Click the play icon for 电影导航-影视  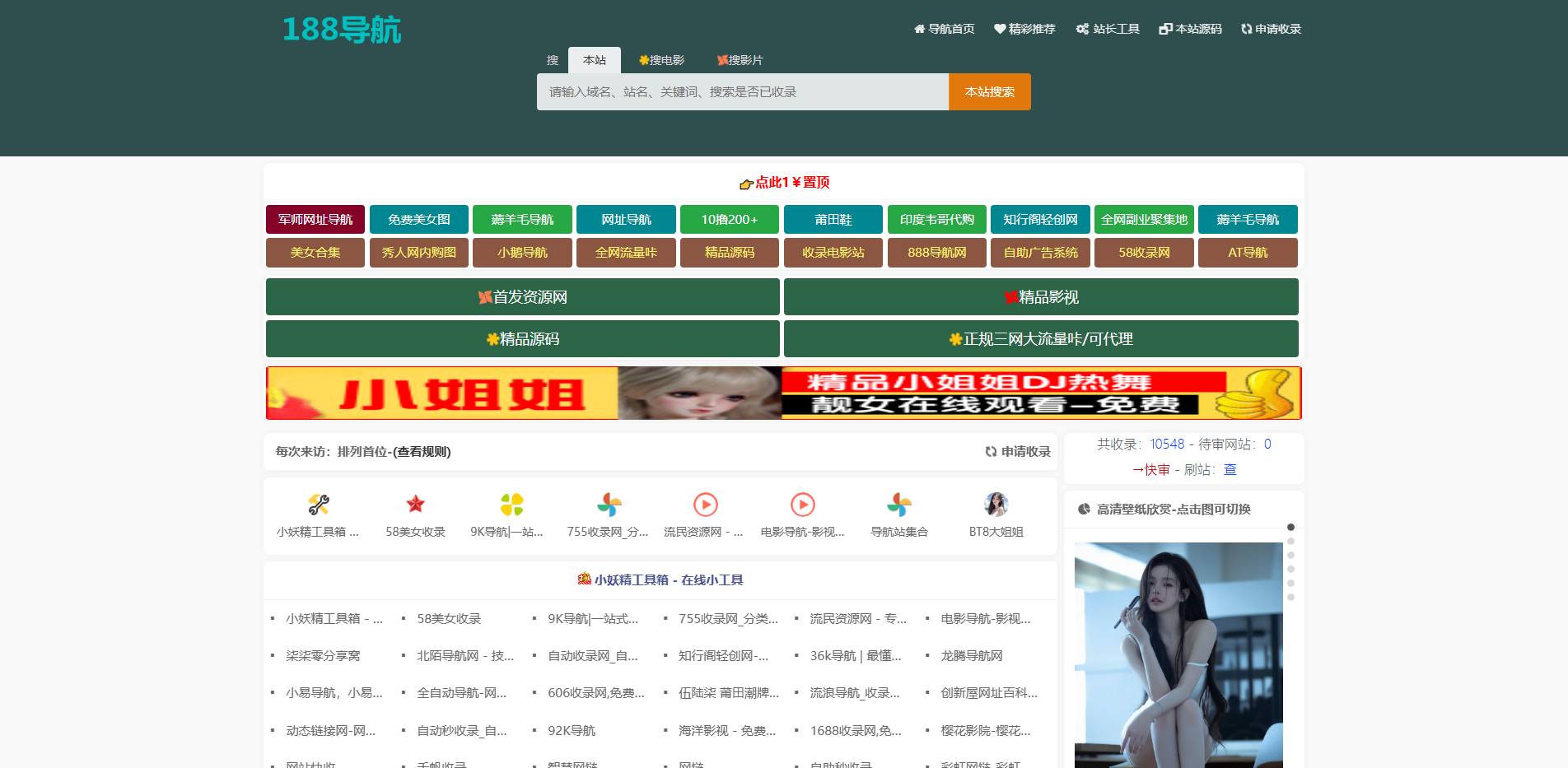click(803, 503)
